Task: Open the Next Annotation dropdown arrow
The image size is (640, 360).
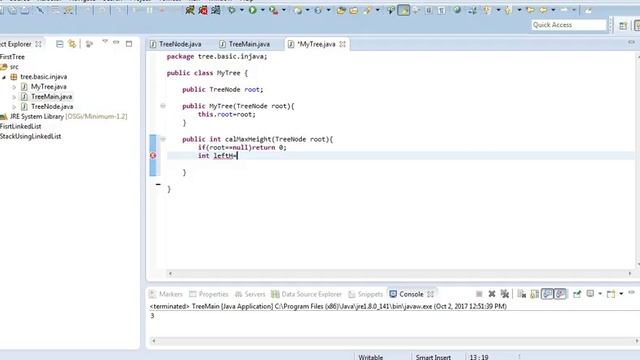Action: click(498, 10)
